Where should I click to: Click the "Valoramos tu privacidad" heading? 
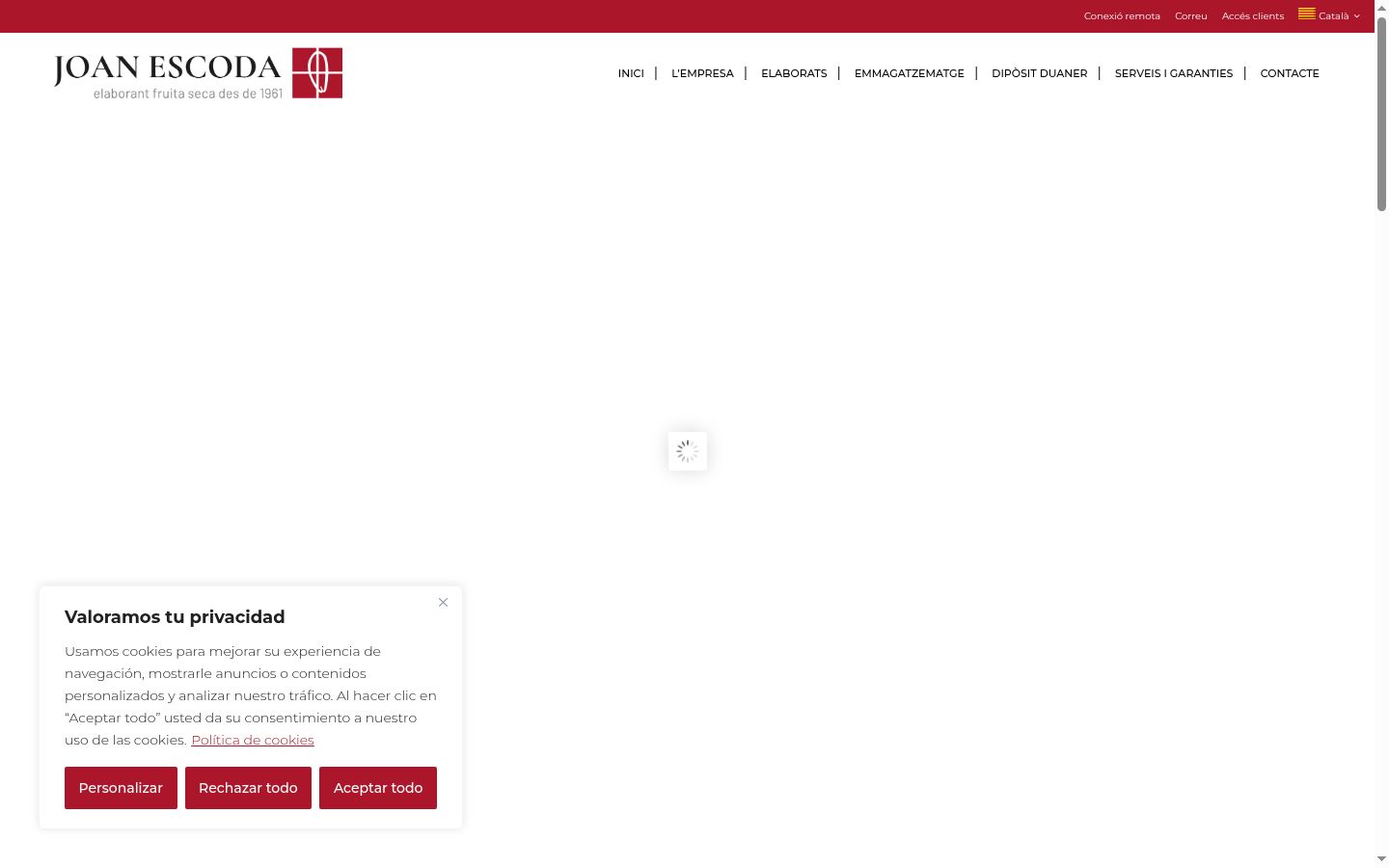(175, 617)
